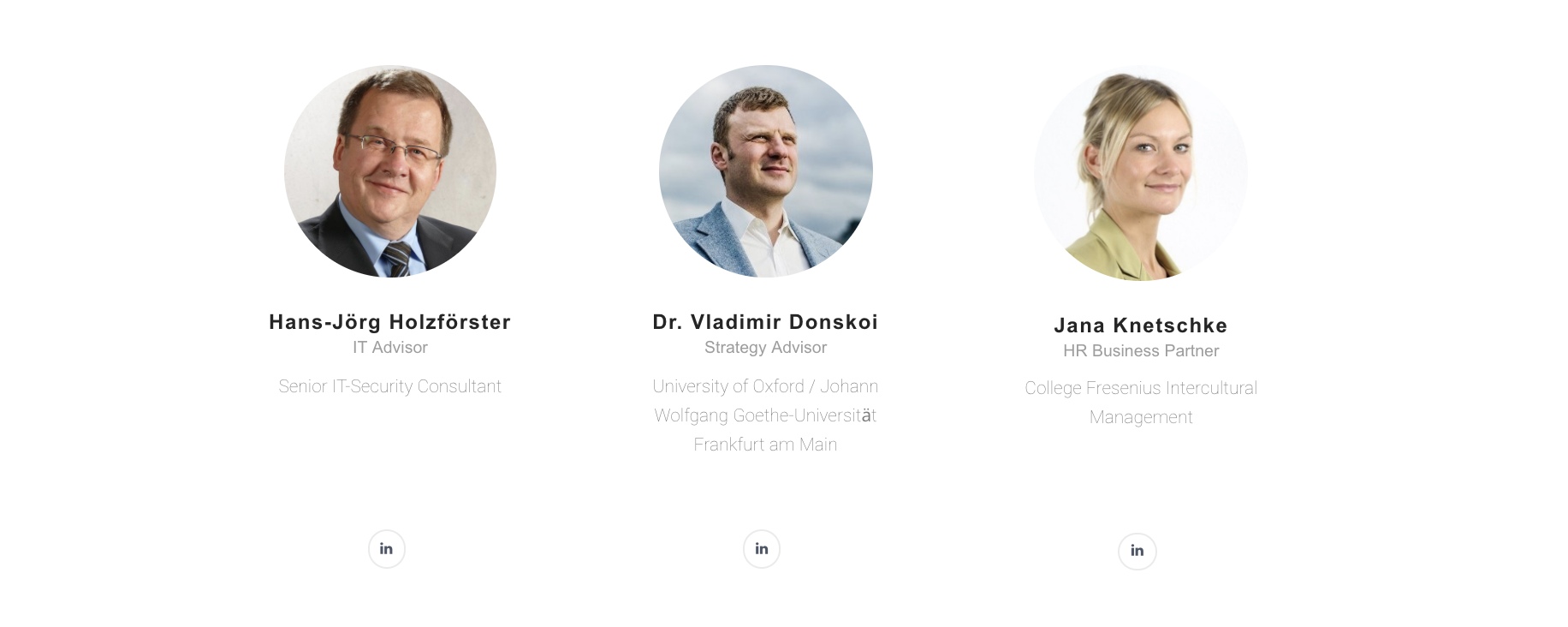The height and width of the screenshot is (627, 1568).
Task: Click the Senior IT-Security Consultant text
Action: pos(389,386)
